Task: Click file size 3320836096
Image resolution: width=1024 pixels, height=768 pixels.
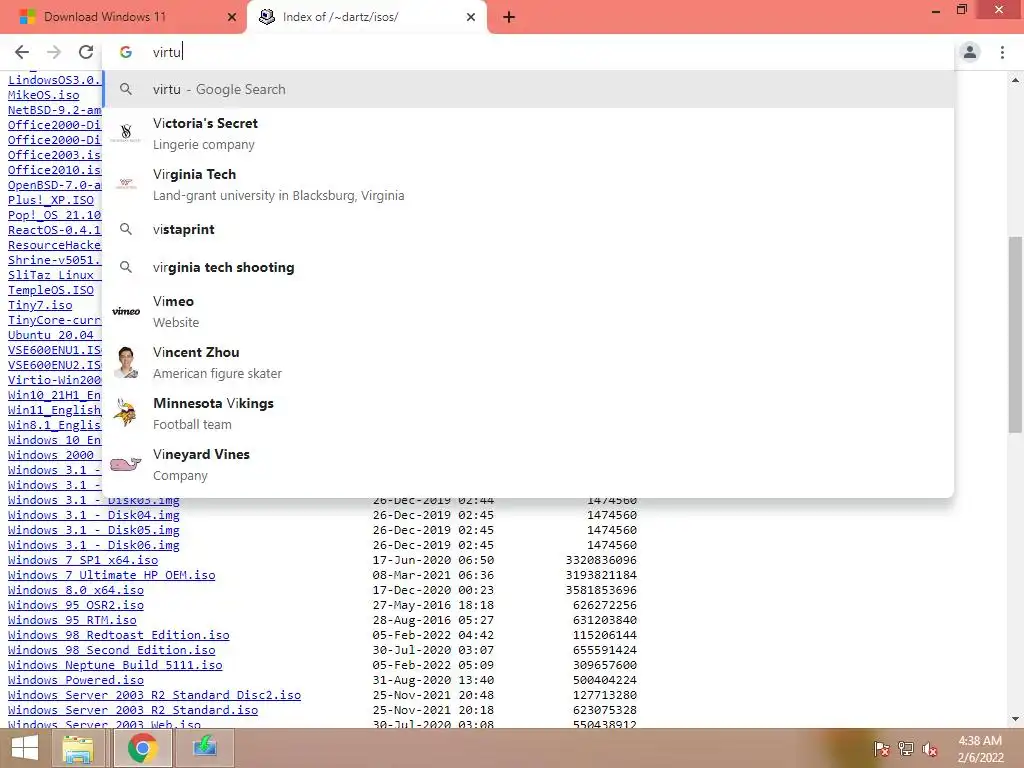Action: click(x=601, y=560)
